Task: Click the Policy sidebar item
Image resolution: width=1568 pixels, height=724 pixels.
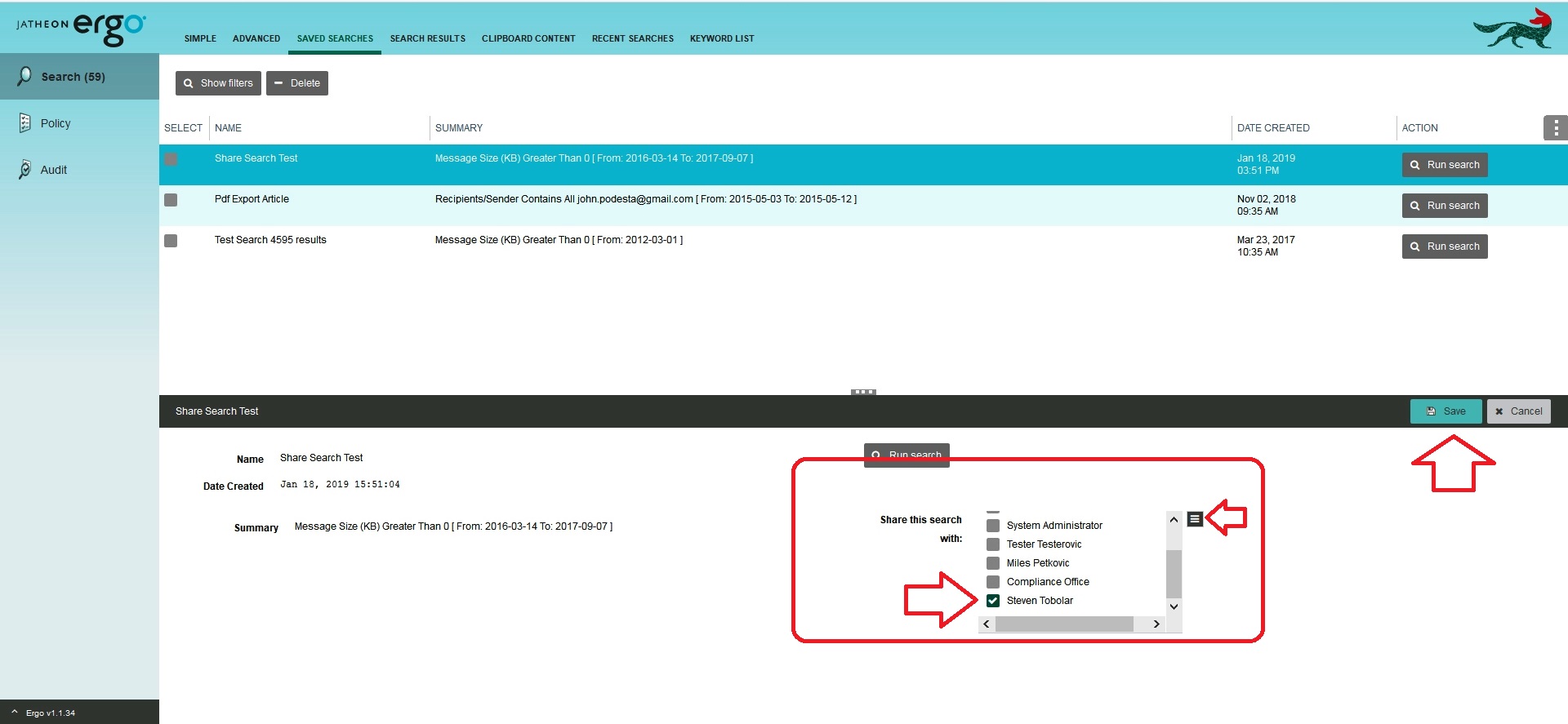Action: 56,123
